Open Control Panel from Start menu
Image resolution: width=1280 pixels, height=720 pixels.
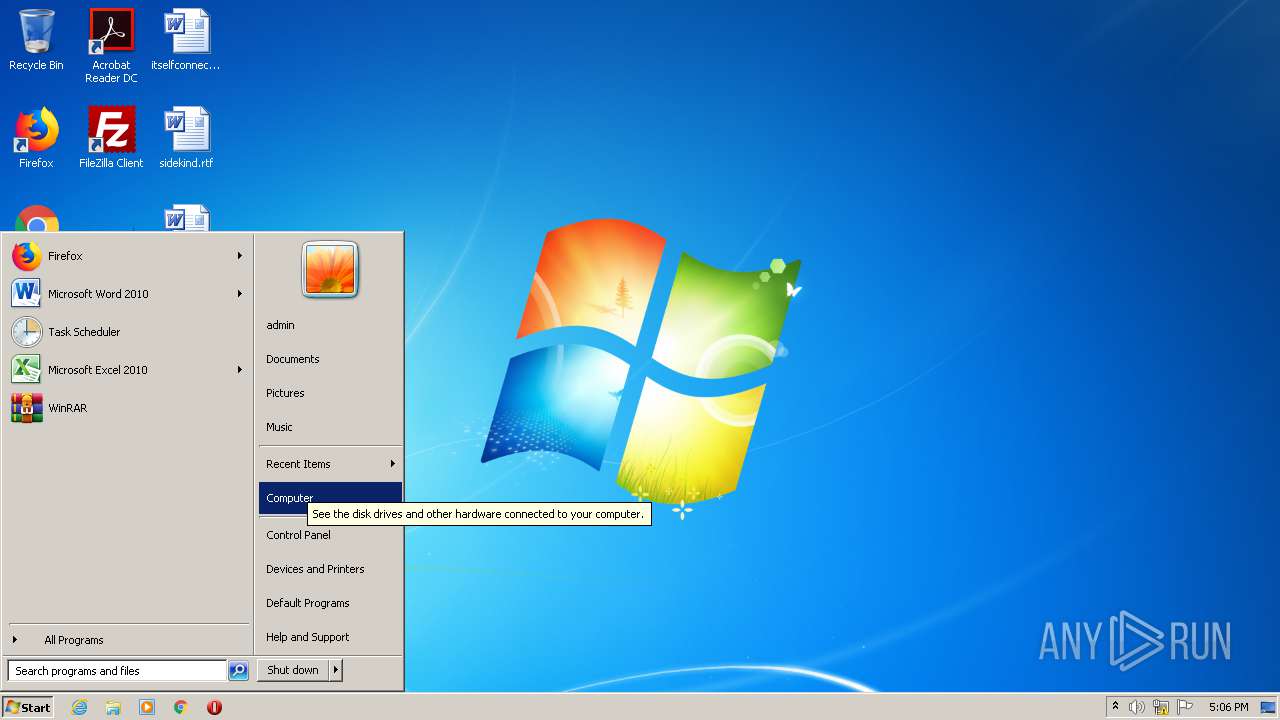click(330, 535)
